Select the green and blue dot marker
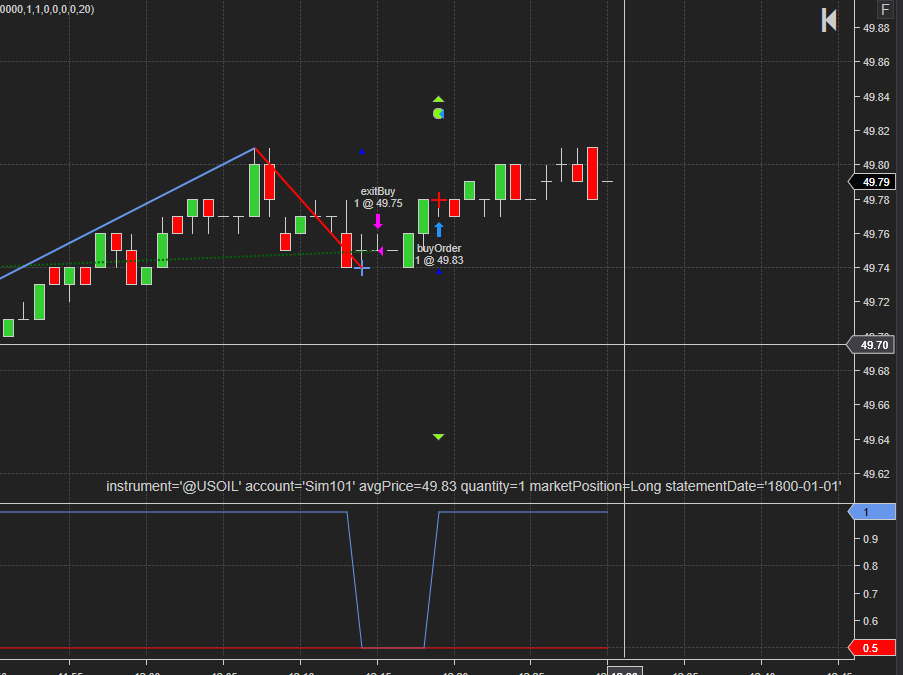The width and height of the screenshot is (903, 675). coord(438,113)
